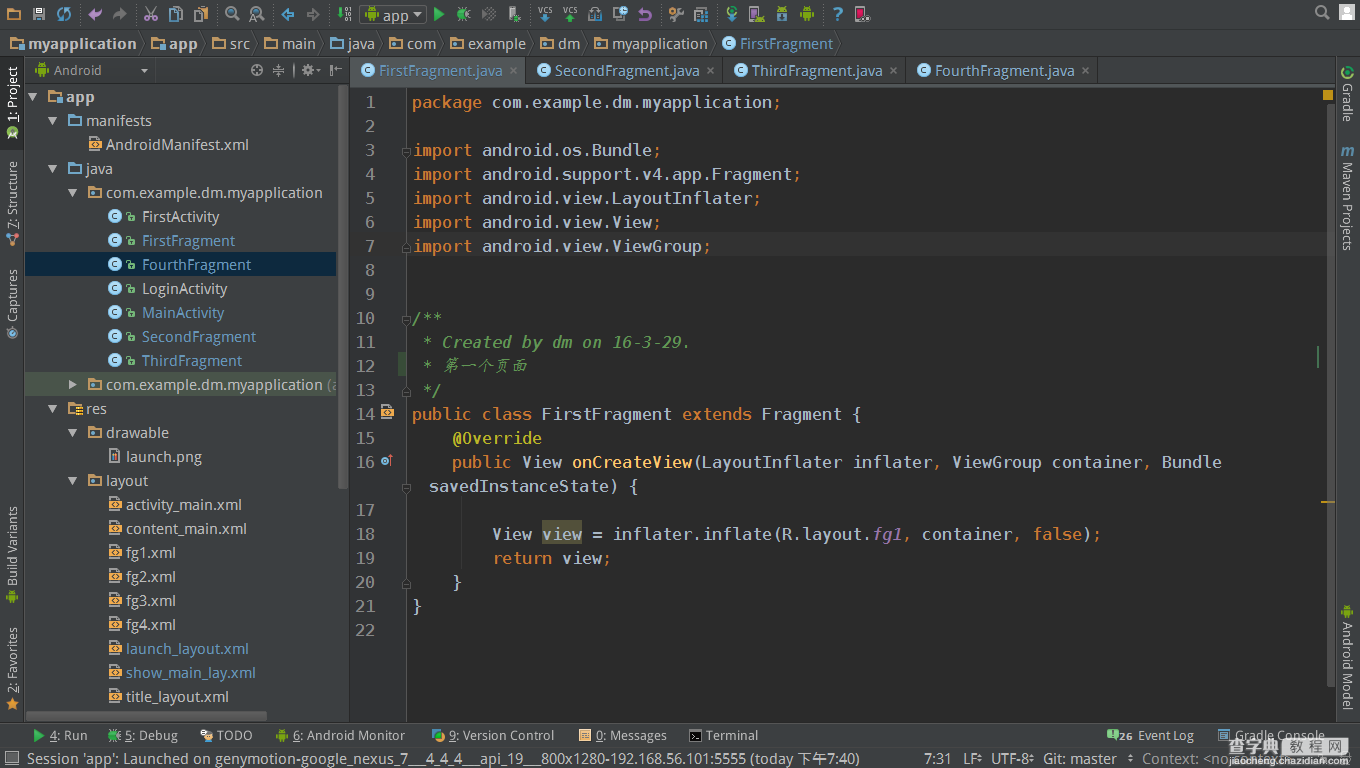
Task: Open the Android project view dropdown
Action: point(91,70)
